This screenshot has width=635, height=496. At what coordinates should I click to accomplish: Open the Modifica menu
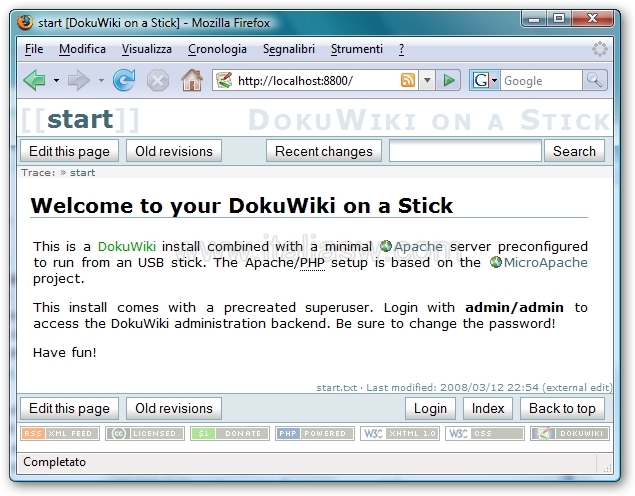coord(82,49)
